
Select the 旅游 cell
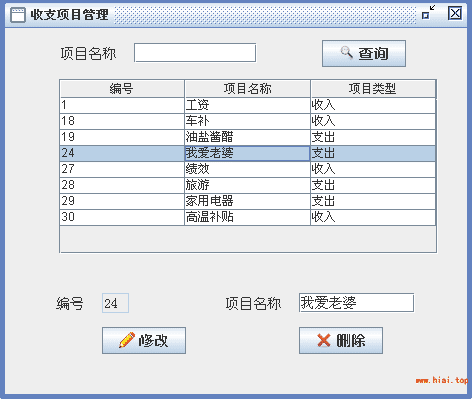(x=247, y=185)
